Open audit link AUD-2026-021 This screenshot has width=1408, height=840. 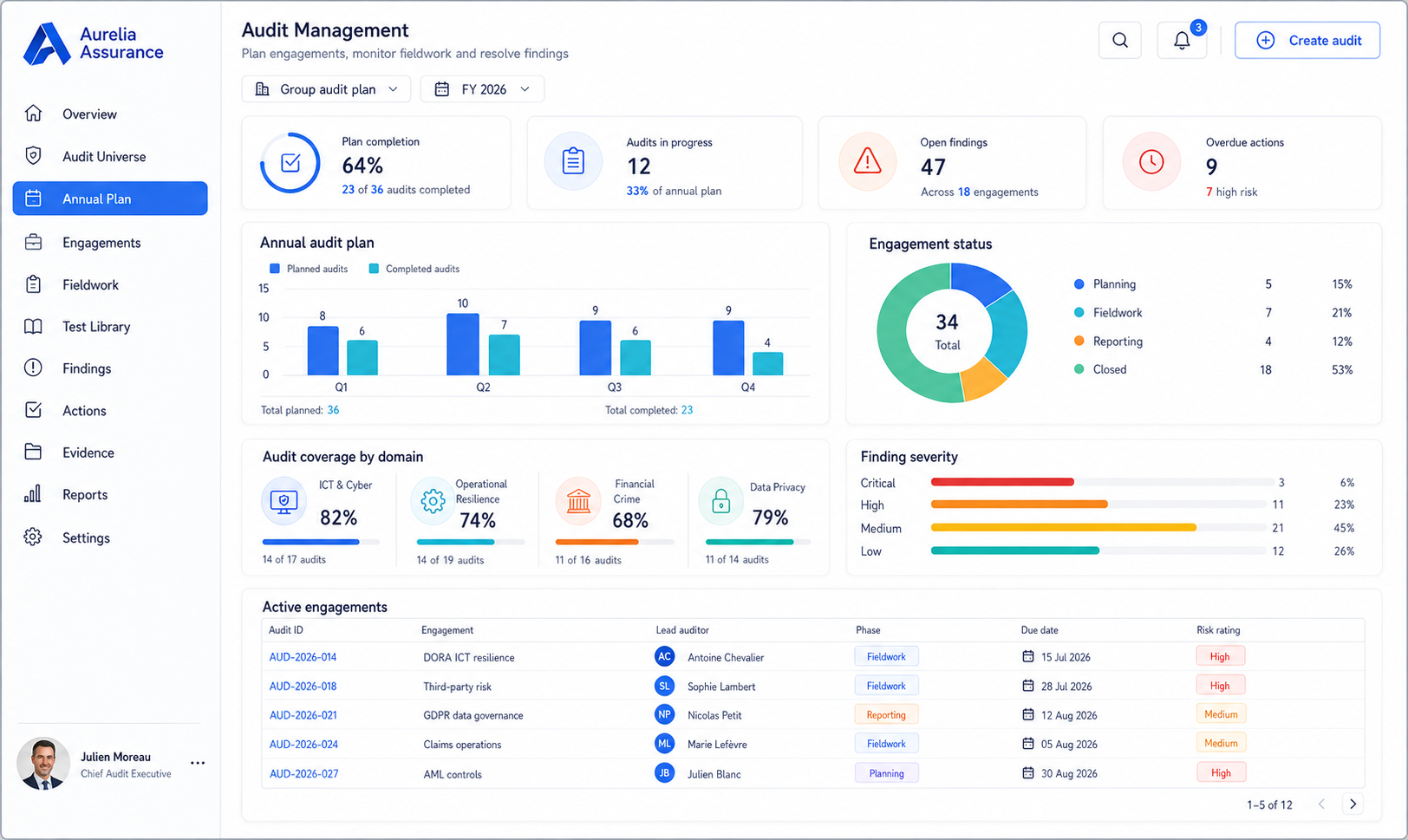coord(303,715)
